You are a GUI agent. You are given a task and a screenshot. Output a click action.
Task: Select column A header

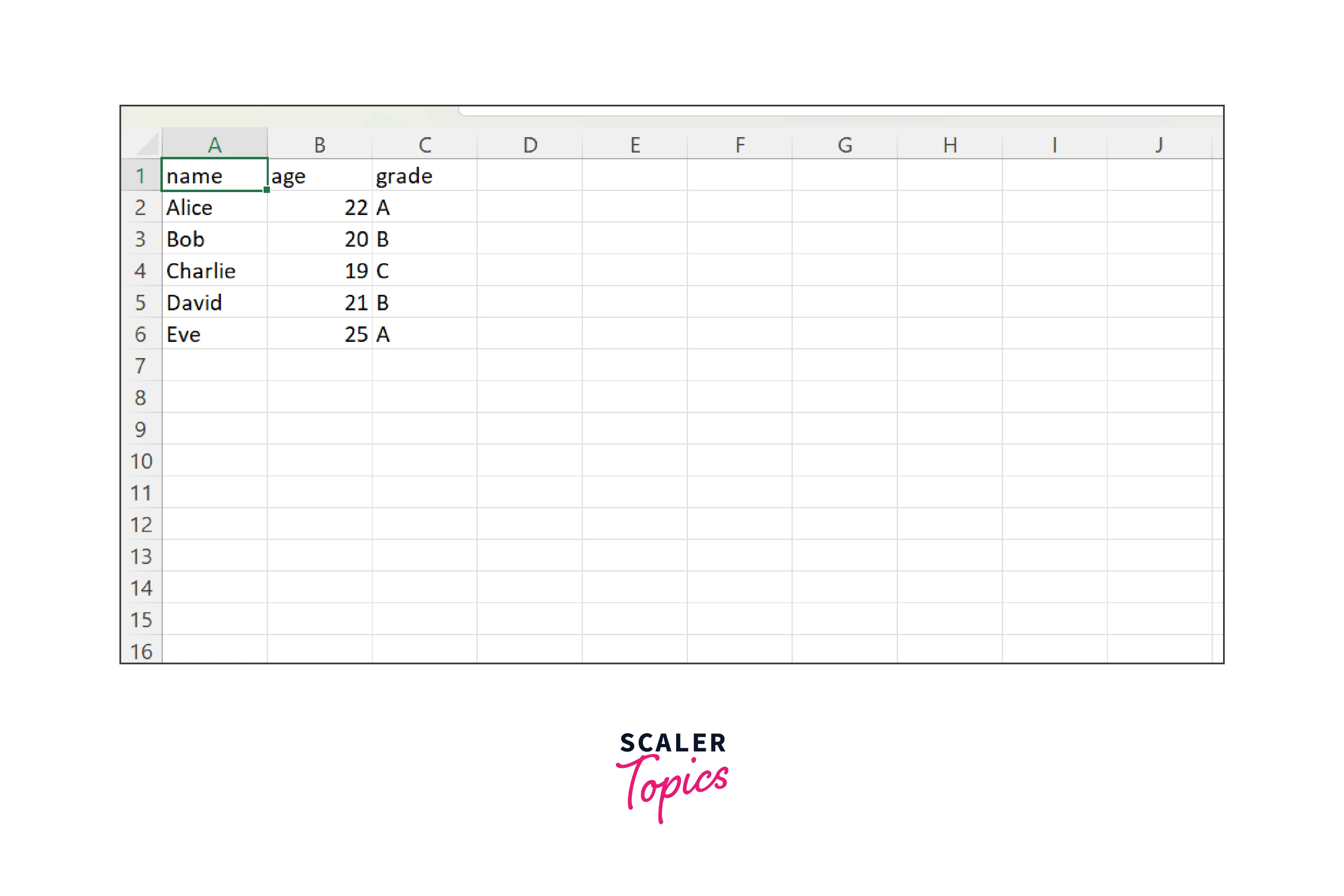(214, 145)
